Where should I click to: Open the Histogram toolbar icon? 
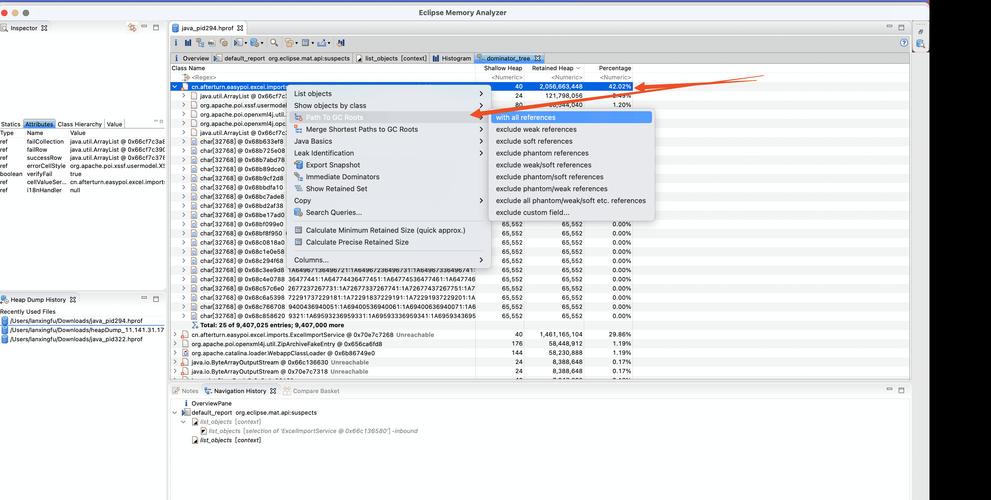[x=188, y=43]
